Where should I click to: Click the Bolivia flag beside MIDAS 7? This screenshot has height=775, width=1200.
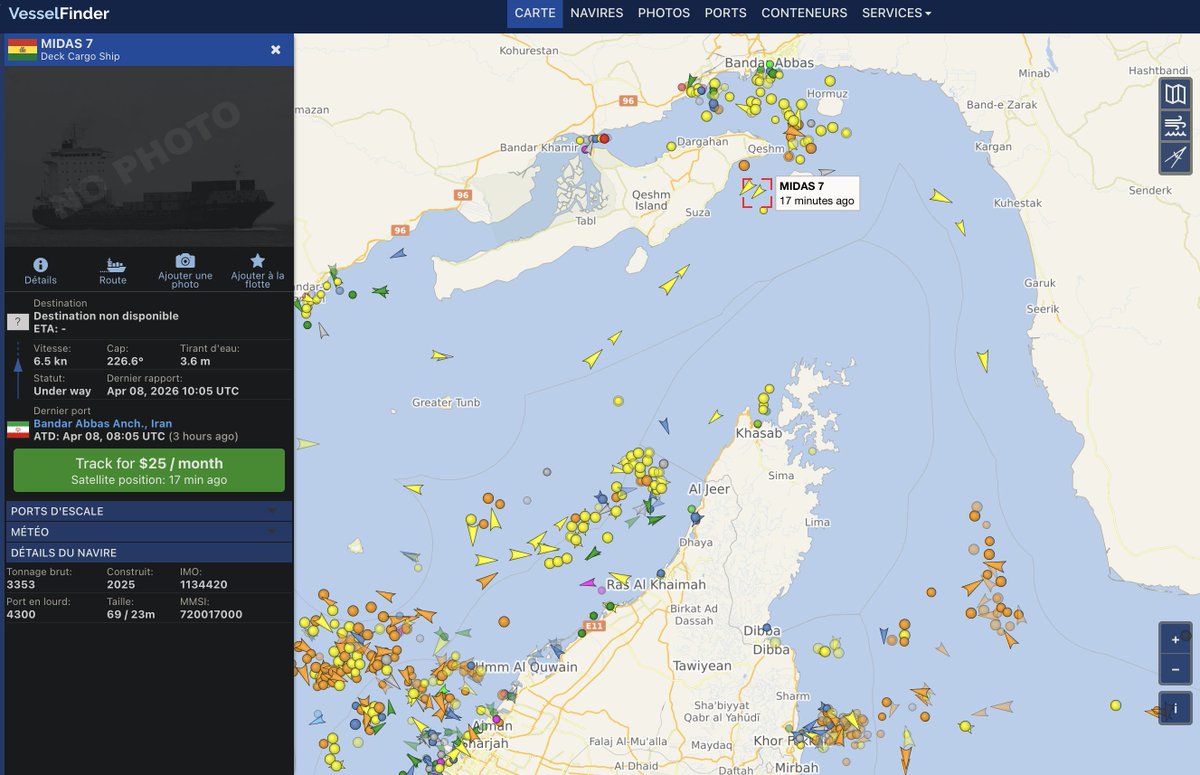click(22, 50)
